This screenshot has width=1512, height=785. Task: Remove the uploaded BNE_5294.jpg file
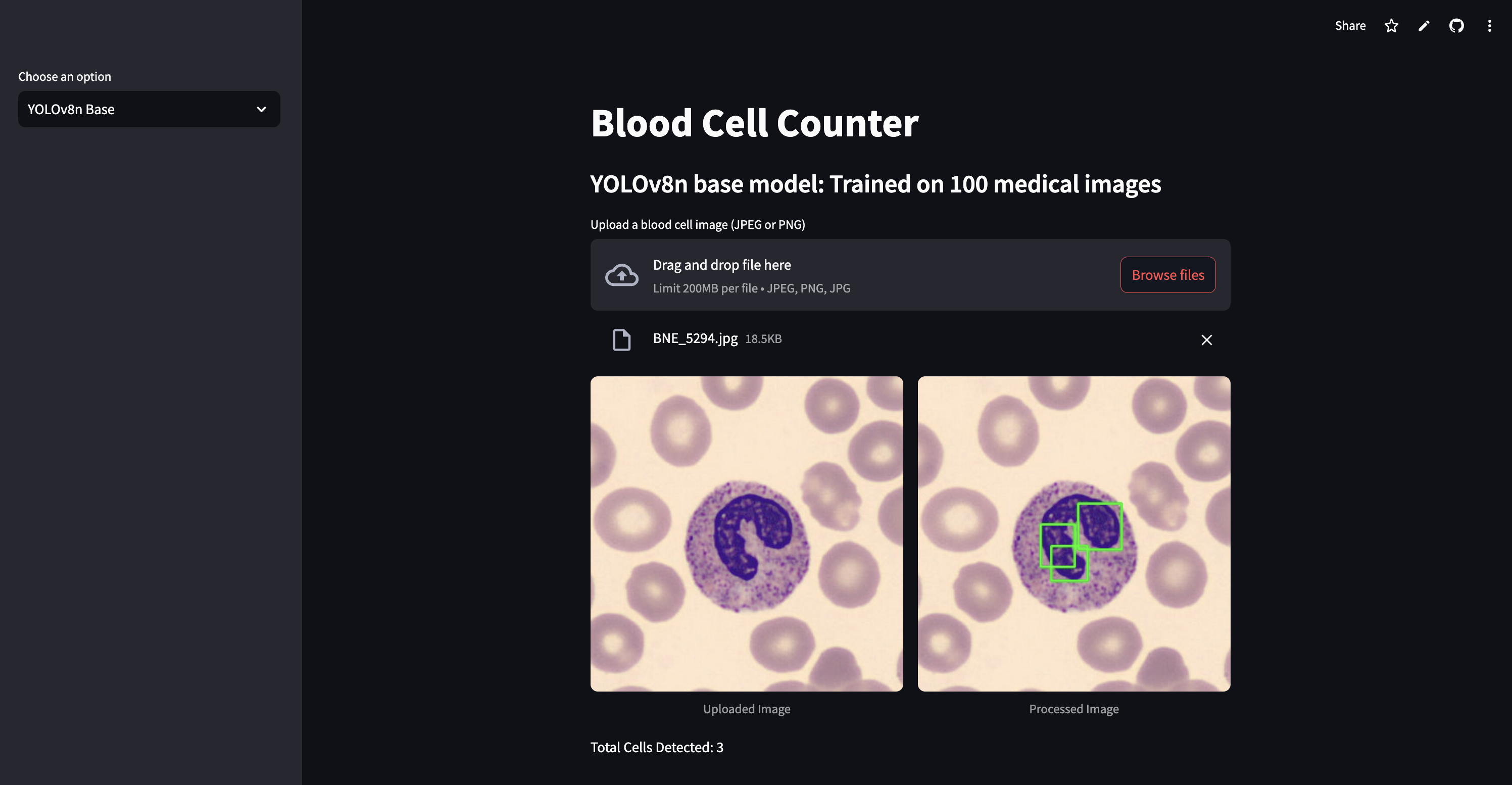pos(1206,340)
